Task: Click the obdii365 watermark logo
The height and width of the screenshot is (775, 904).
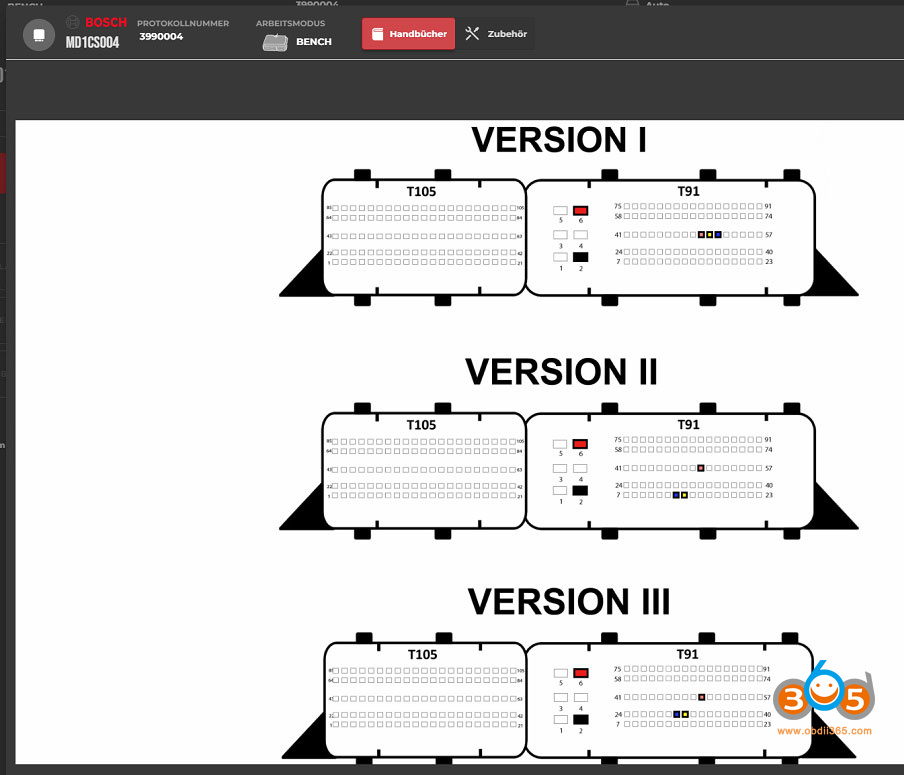Action: point(826,700)
